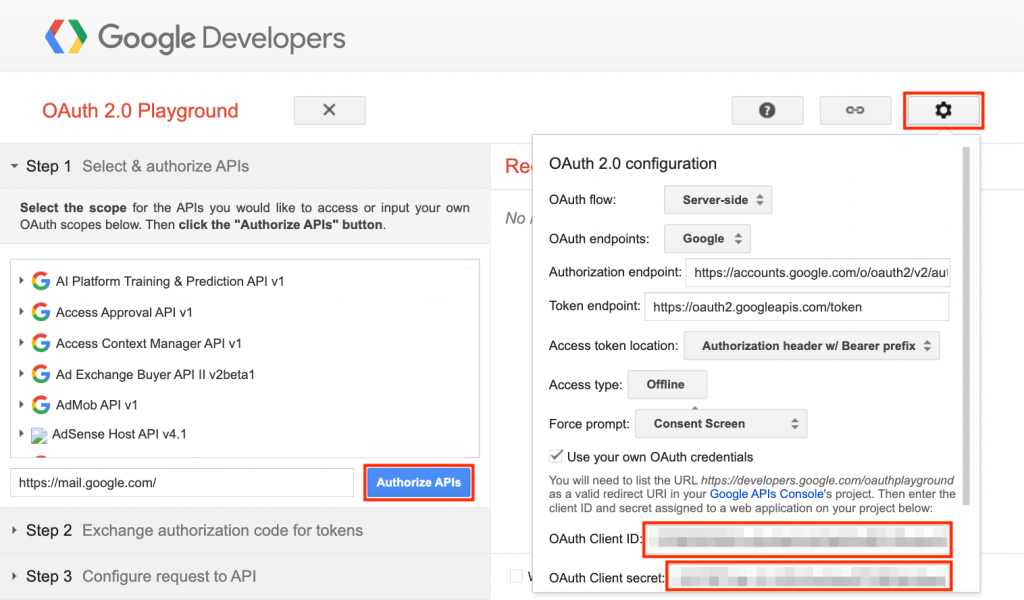This screenshot has height=600, width=1024.
Task: Click the Google icon for AI Platform Training API
Action: coord(40,281)
